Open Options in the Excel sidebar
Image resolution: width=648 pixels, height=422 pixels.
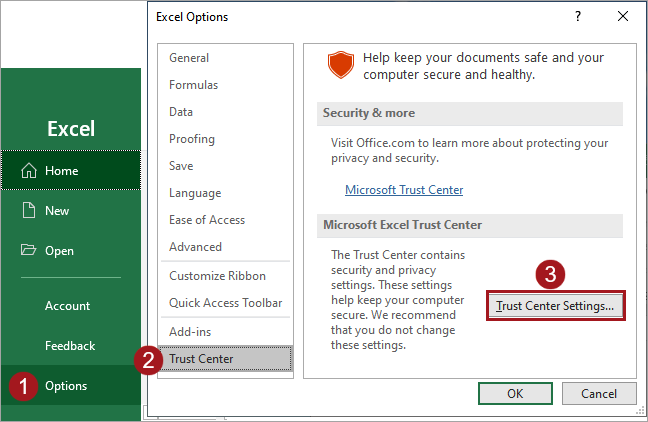66,386
